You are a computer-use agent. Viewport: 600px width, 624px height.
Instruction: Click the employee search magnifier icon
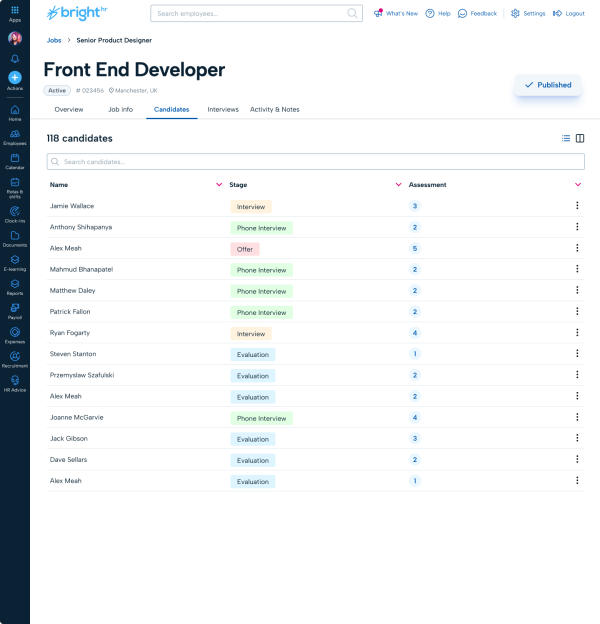[x=352, y=14]
